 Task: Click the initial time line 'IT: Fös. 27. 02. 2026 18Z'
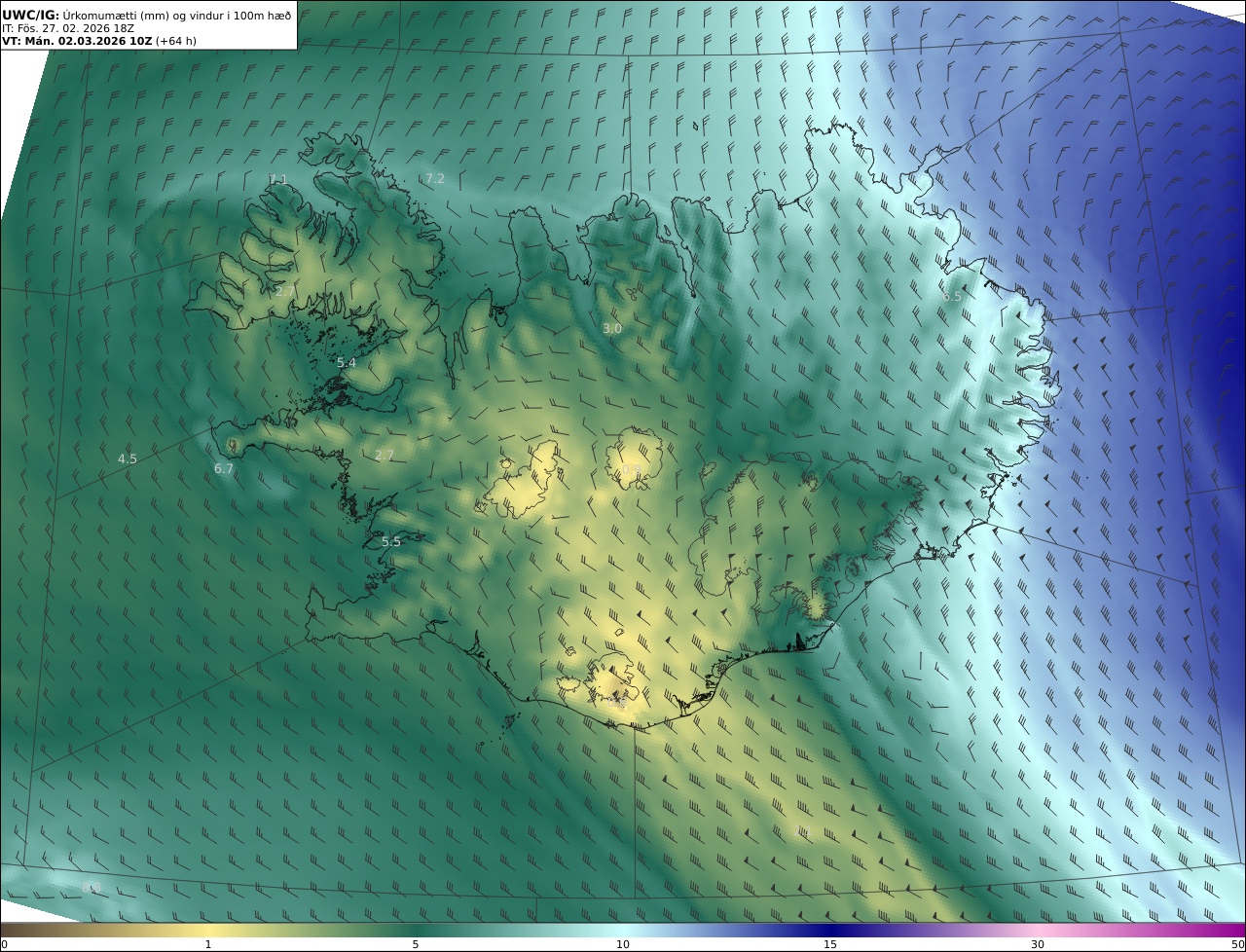pos(68,28)
